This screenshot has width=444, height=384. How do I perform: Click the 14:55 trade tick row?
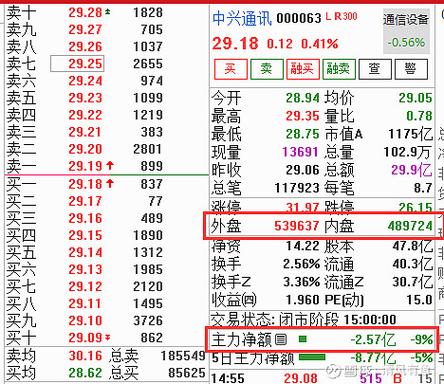pos(322,378)
